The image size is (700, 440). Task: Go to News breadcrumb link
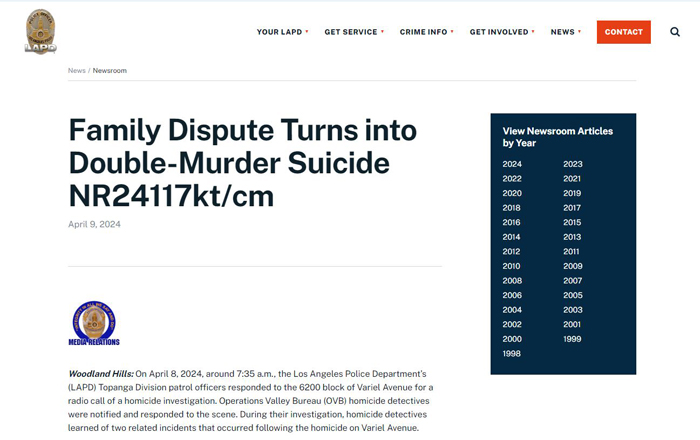click(x=77, y=71)
